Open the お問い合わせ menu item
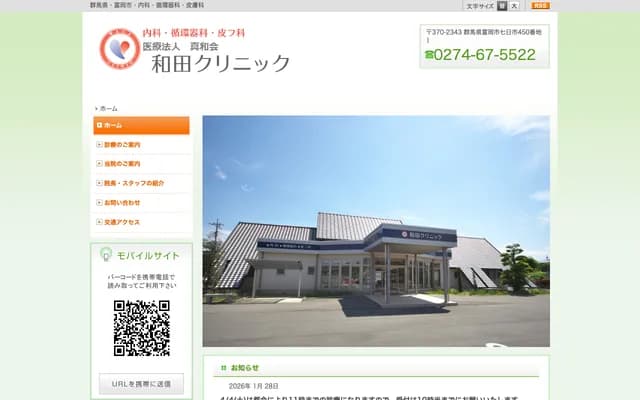 click(141, 202)
